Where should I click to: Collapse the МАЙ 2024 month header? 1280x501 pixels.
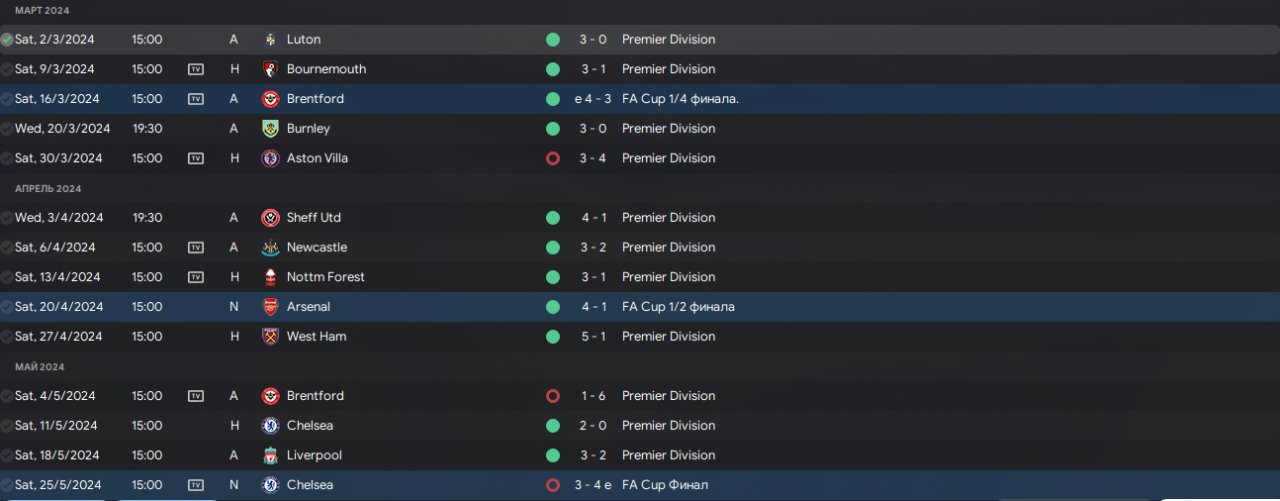[x=40, y=367]
